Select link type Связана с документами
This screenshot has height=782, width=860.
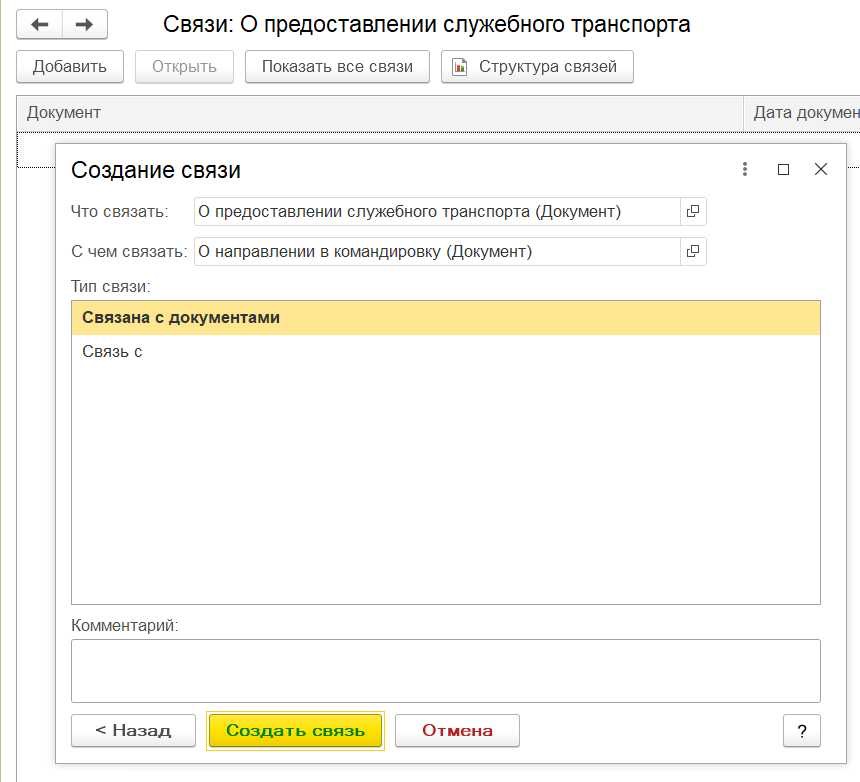point(446,318)
